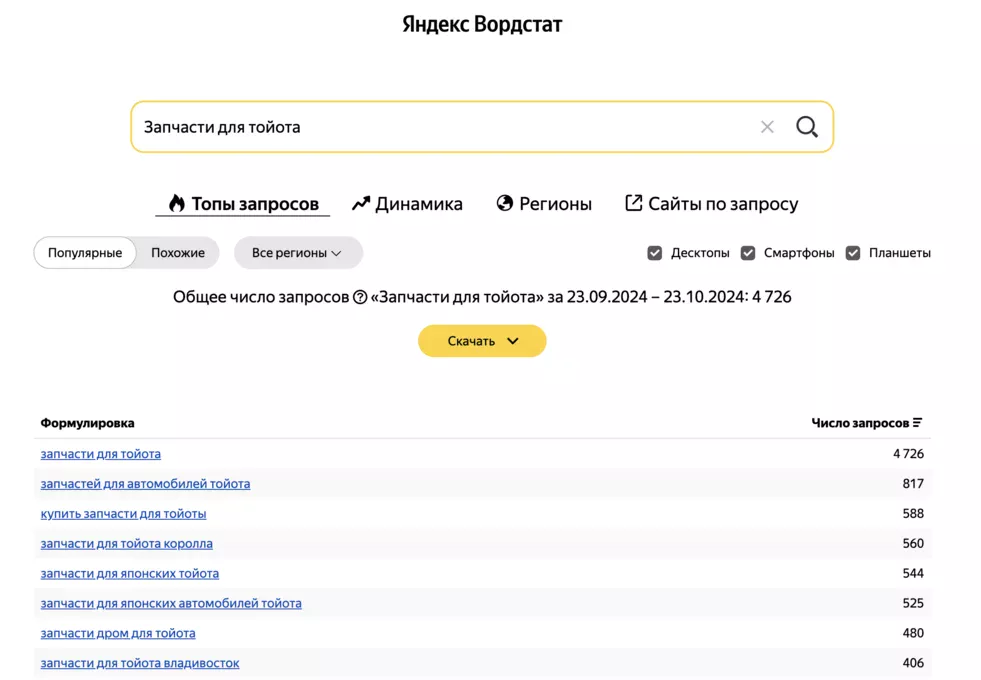The image size is (981, 680).
Task: Uncheck the Десктопы checkbox
Action: point(654,253)
